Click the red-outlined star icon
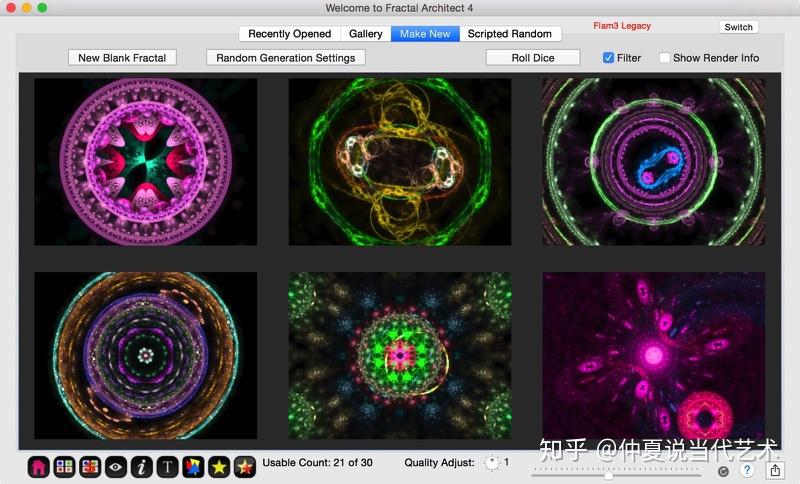800x484 pixels. (x=245, y=466)
